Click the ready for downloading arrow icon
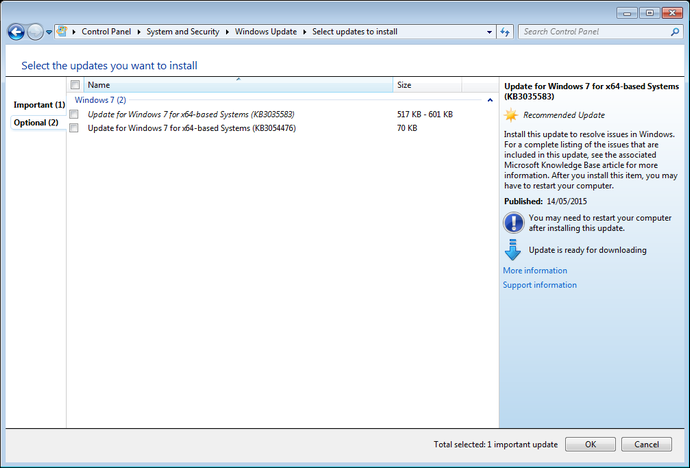This screenshot has height=468, width=690. [x=513, y=250]
